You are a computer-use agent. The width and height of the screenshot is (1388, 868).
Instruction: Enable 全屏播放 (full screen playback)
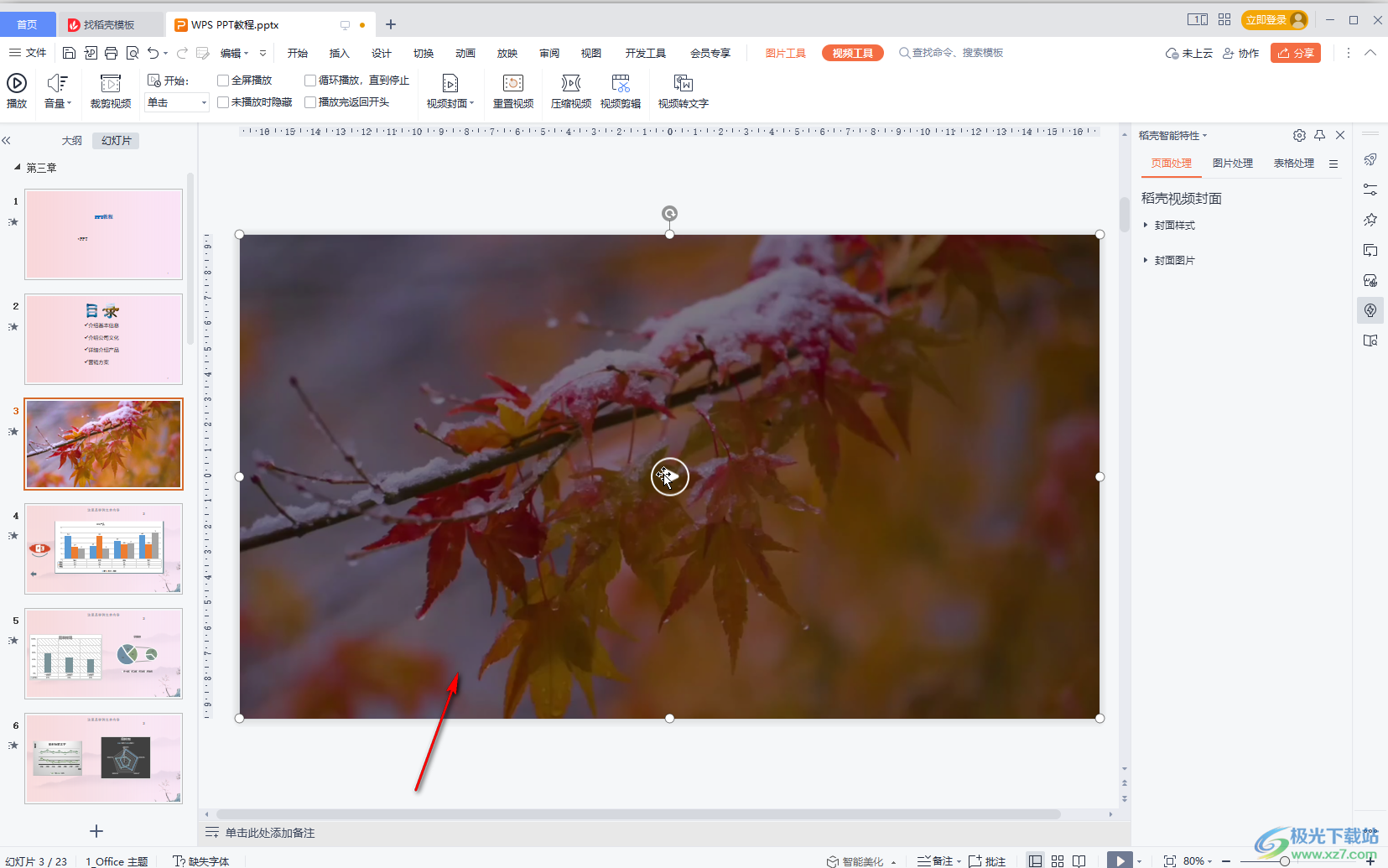[223, 80]
